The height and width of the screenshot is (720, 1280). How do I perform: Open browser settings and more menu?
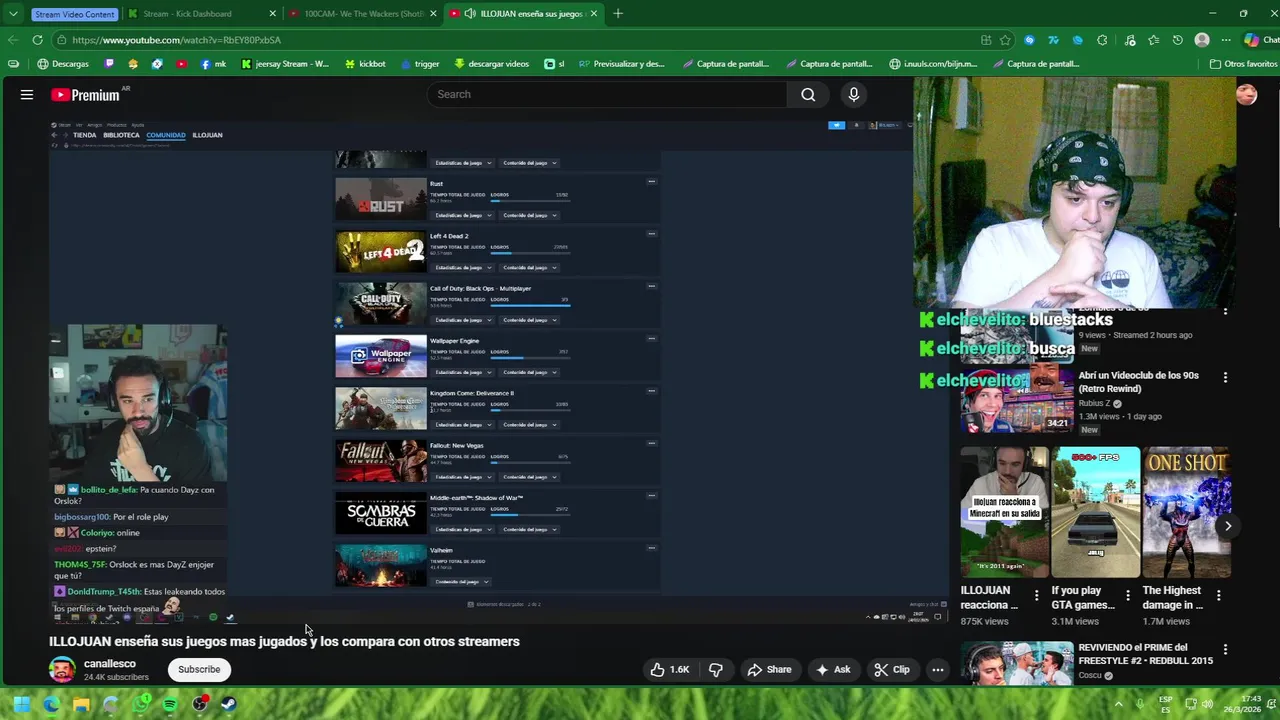pyautogui.click(x=1226, y=40)
